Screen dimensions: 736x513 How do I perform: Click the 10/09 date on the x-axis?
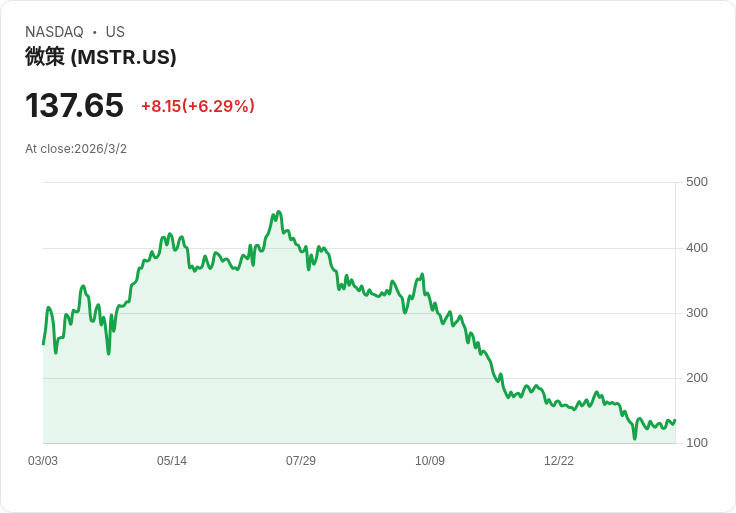click(x=430, y=461)
